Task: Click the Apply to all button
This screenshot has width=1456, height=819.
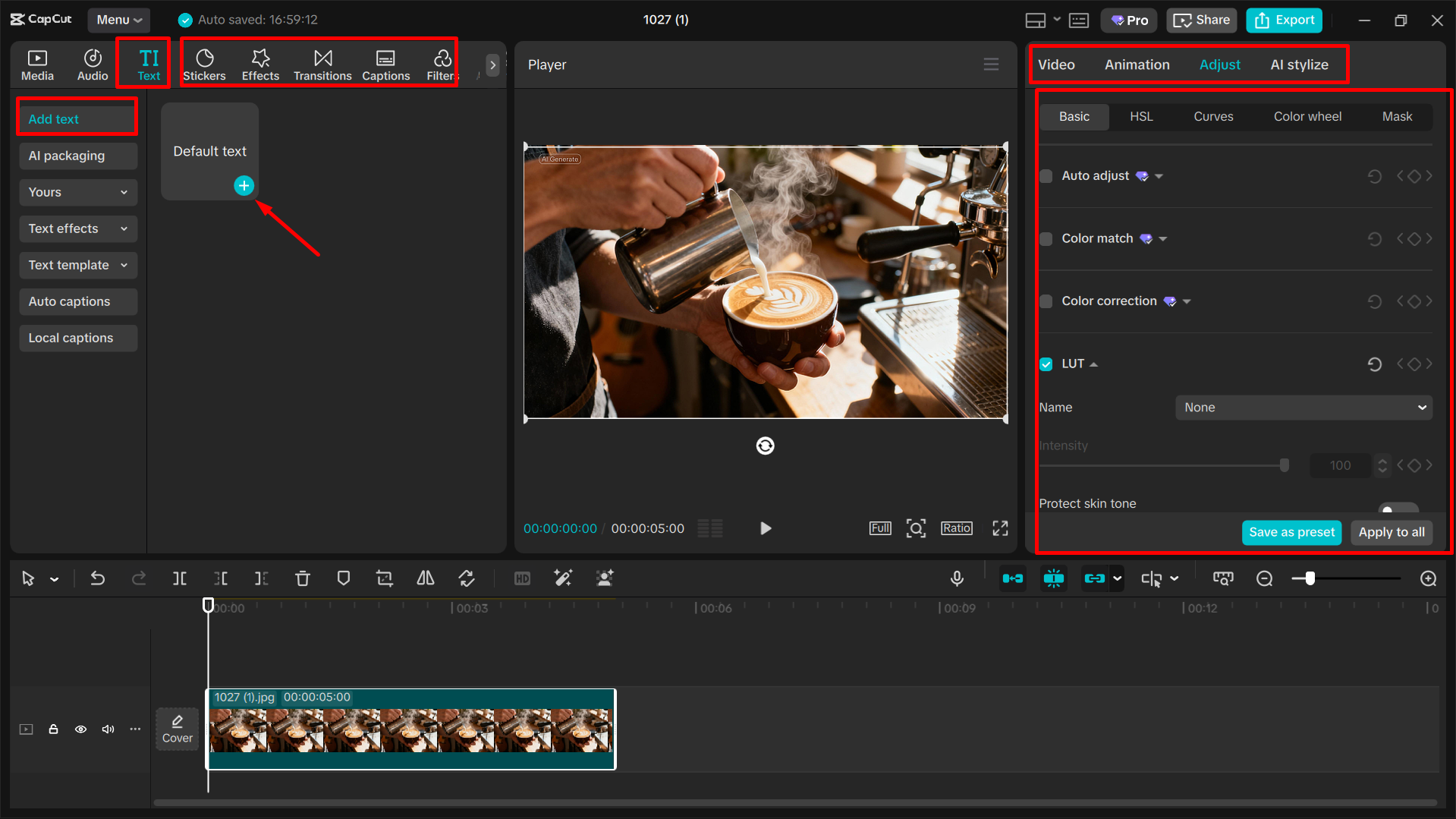Action: click(x=1391, y=532)
